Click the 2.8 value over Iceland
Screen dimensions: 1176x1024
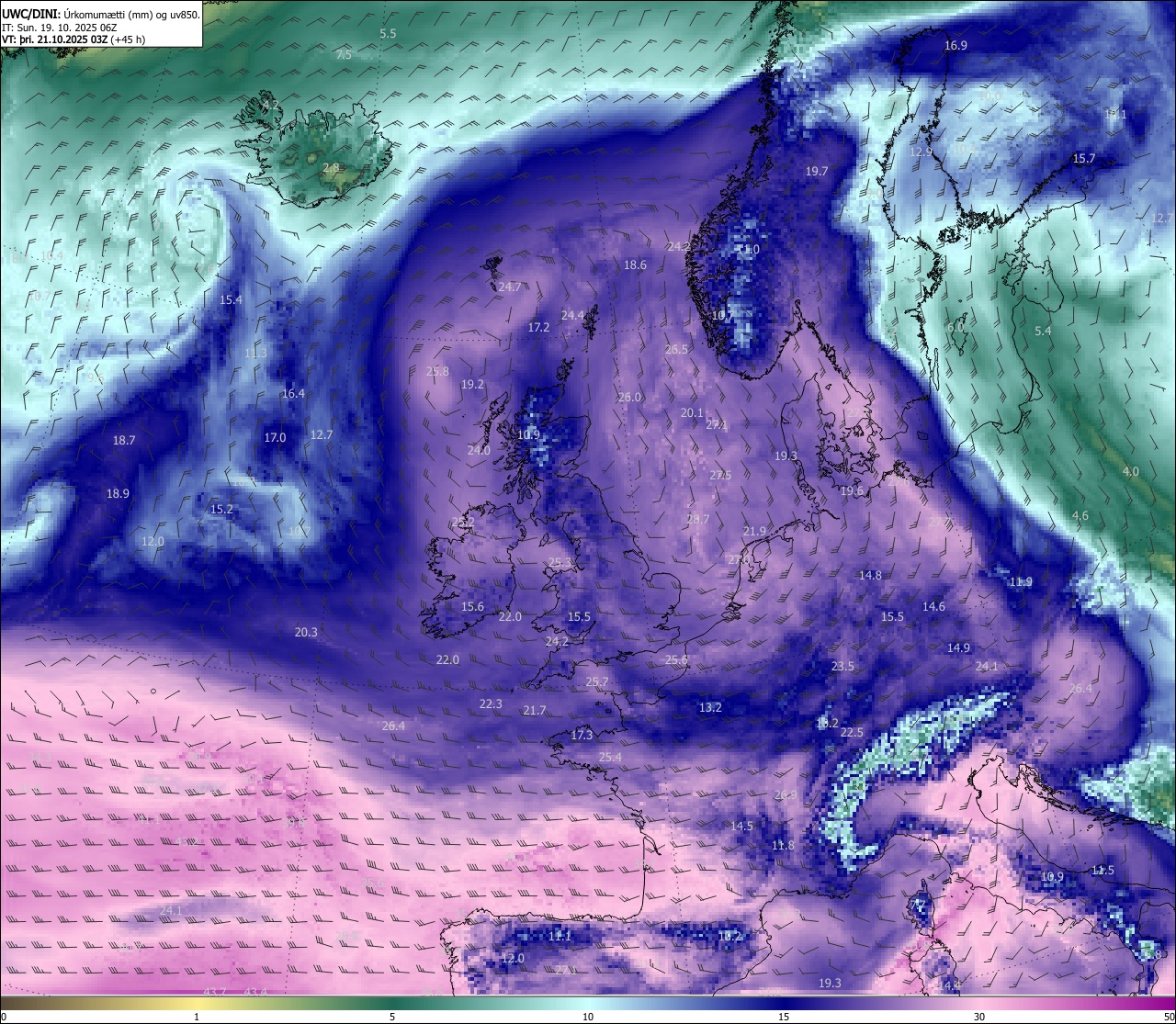tap(331, 167)
